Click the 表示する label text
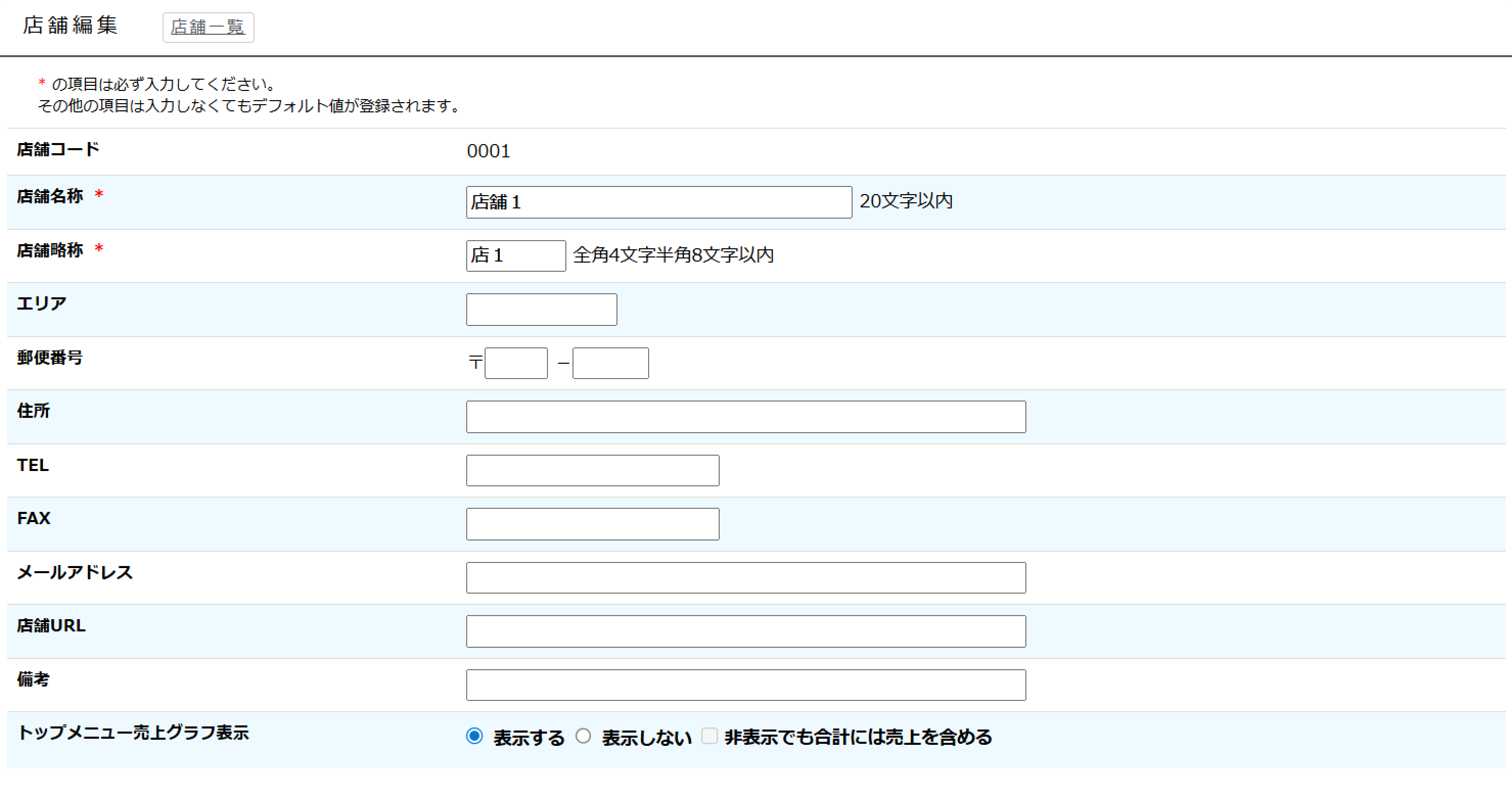This screenshot has width=1512, height=800. click(x=528, y=738)
